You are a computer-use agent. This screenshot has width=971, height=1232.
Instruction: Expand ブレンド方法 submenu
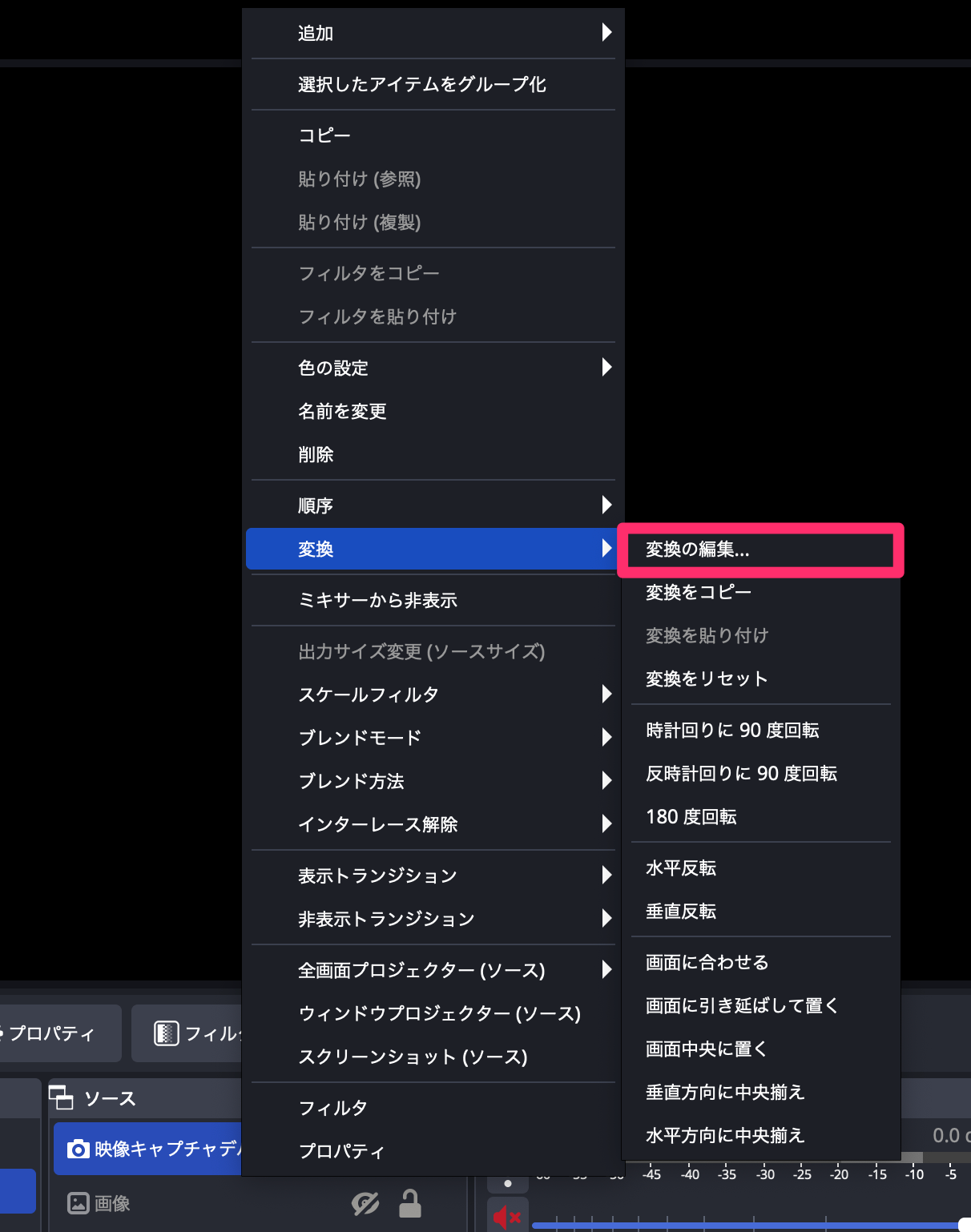[x=433, y=781]
